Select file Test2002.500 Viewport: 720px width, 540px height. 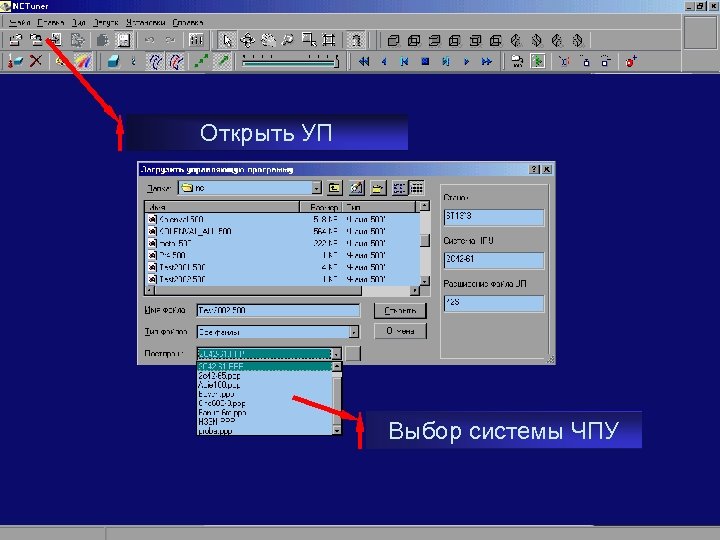176,279
